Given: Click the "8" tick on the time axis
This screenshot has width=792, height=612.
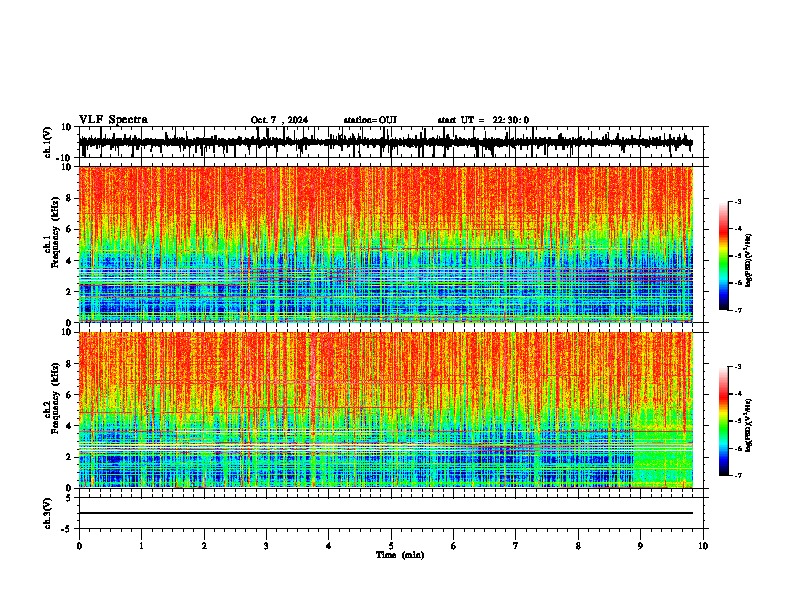Looking at the screenshot, I should tap(578, 546).
